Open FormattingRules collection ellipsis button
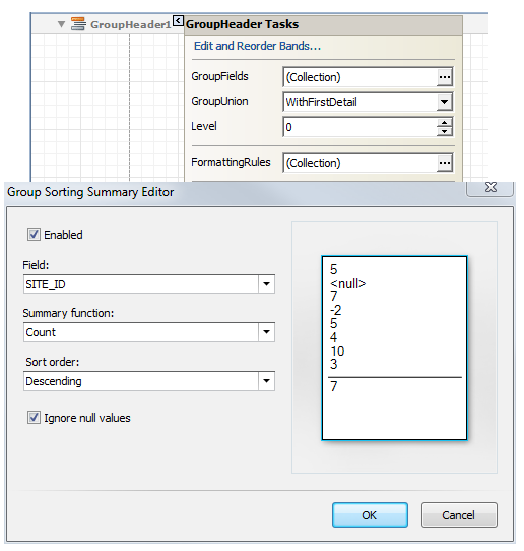This screenshot has height=551, width=524. pos(445,163)
